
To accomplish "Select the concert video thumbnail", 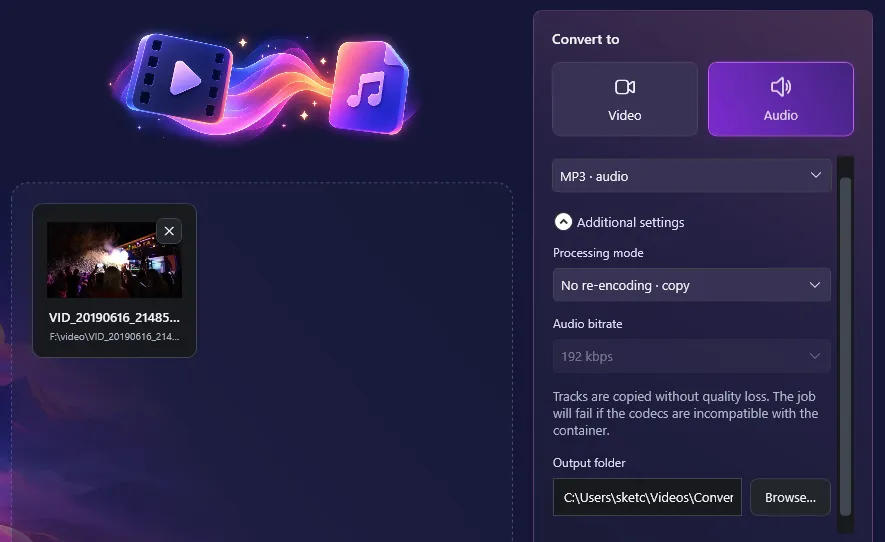I will click(114, 260).
